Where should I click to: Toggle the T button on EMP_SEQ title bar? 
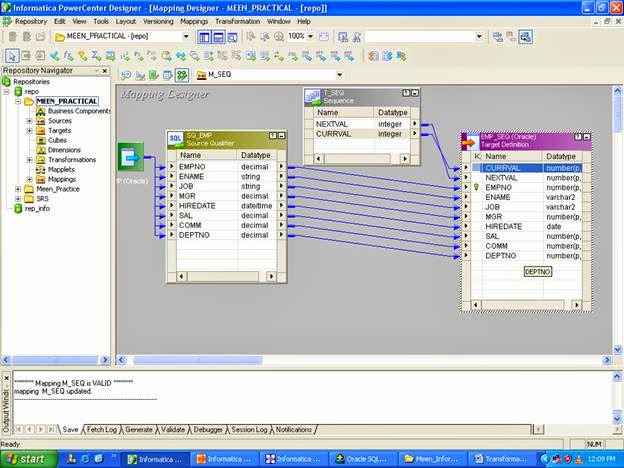coord(578,137)
